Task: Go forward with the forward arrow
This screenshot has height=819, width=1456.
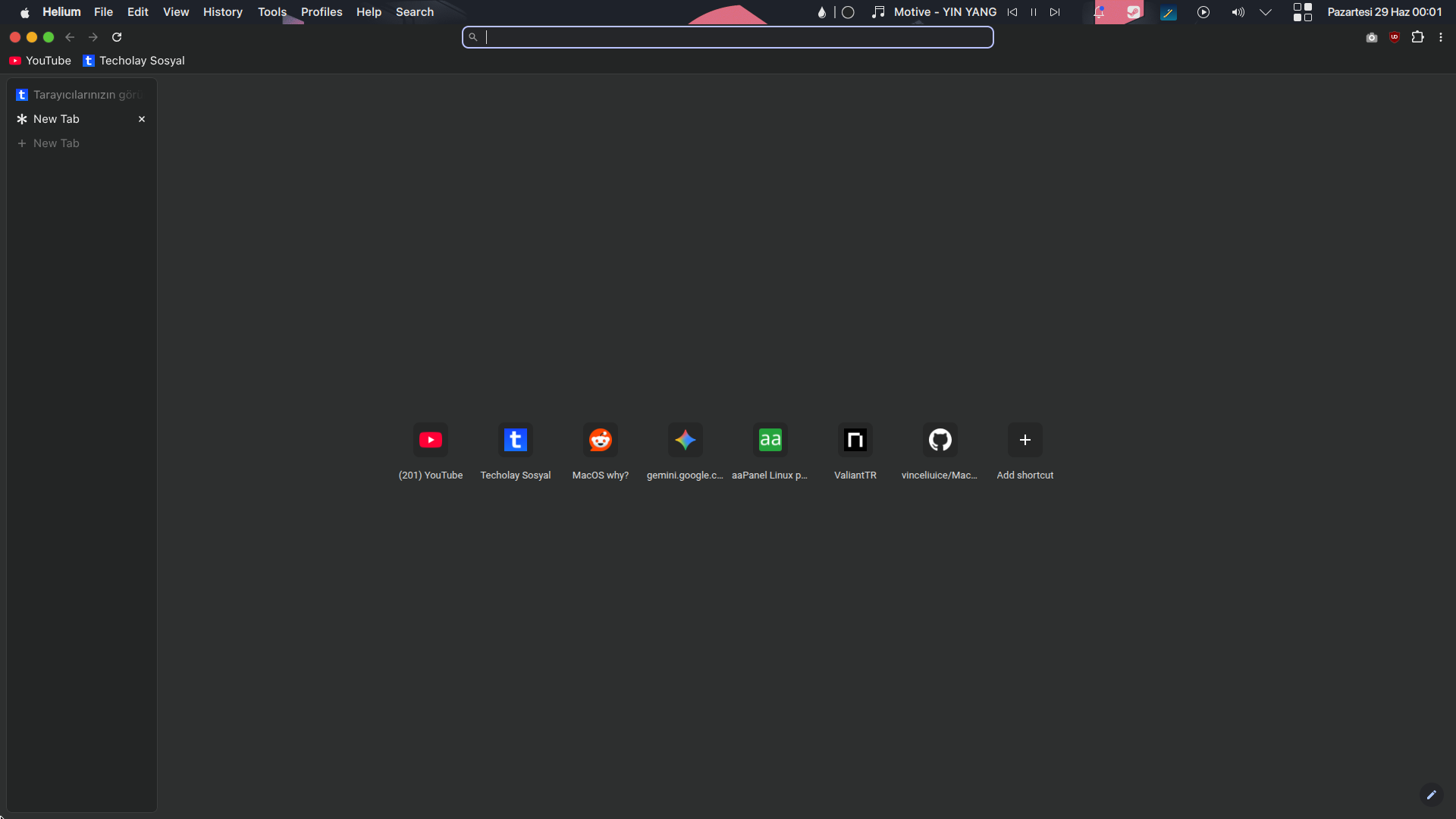Action: pyautogui.click(x=93, y=37)
